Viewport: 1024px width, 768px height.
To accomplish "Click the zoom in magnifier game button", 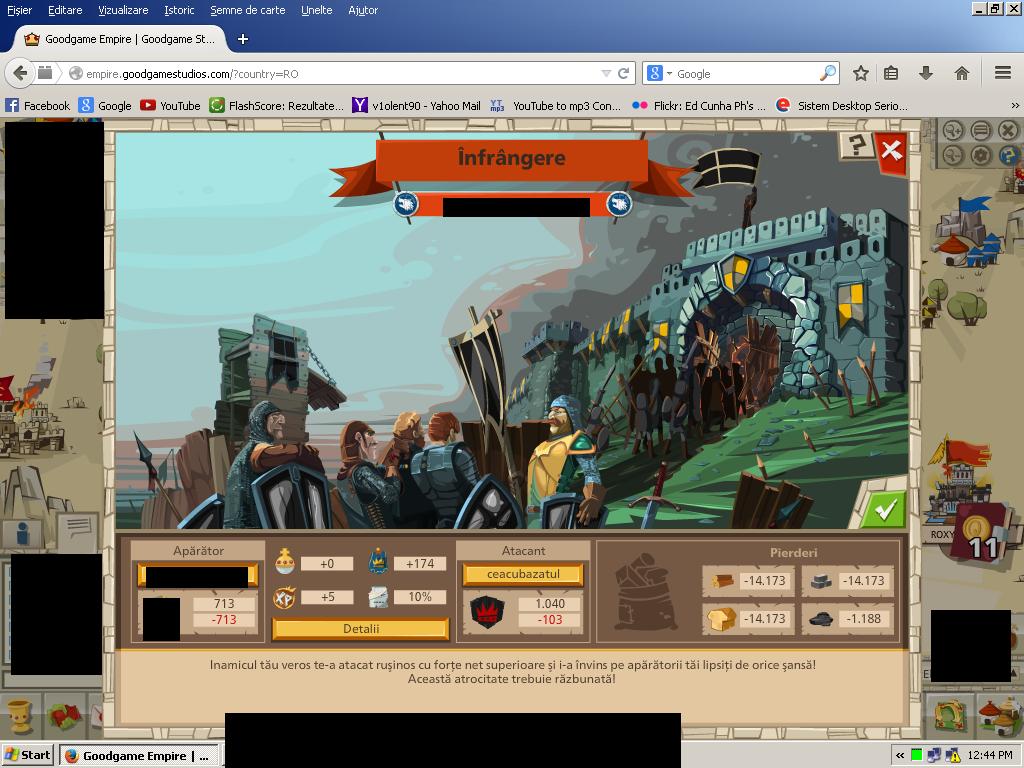I will point(953,131).
